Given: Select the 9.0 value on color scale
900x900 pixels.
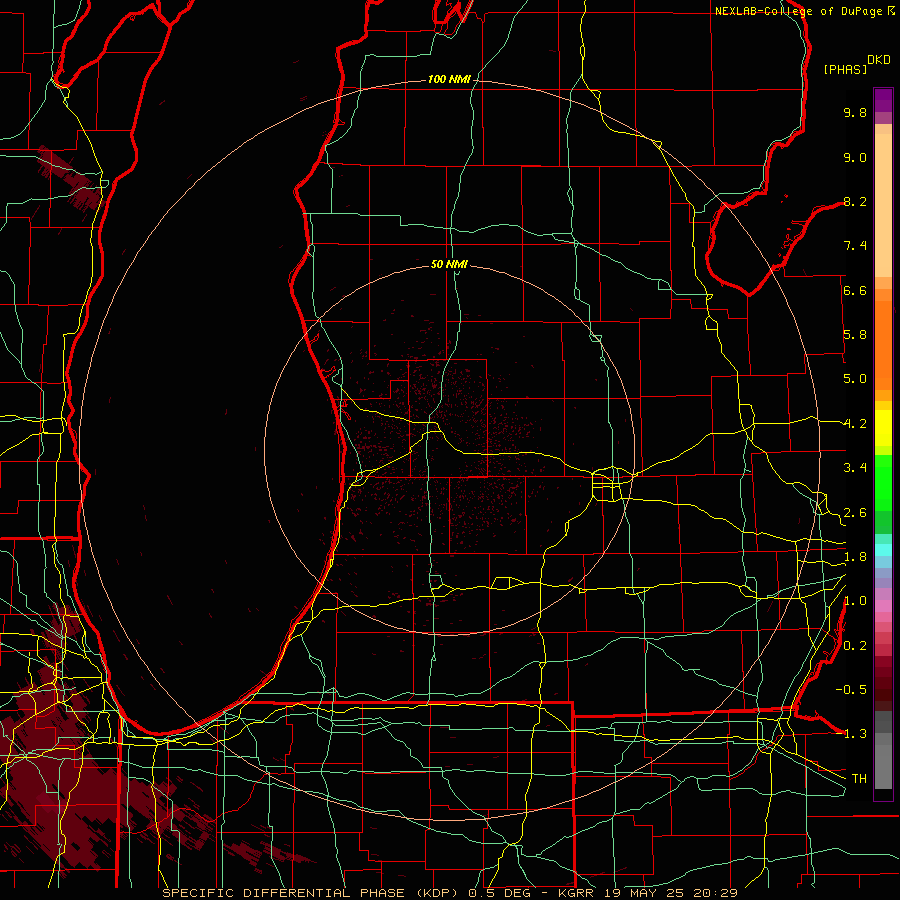Looking at the screenshot, I should coord(855,157).
